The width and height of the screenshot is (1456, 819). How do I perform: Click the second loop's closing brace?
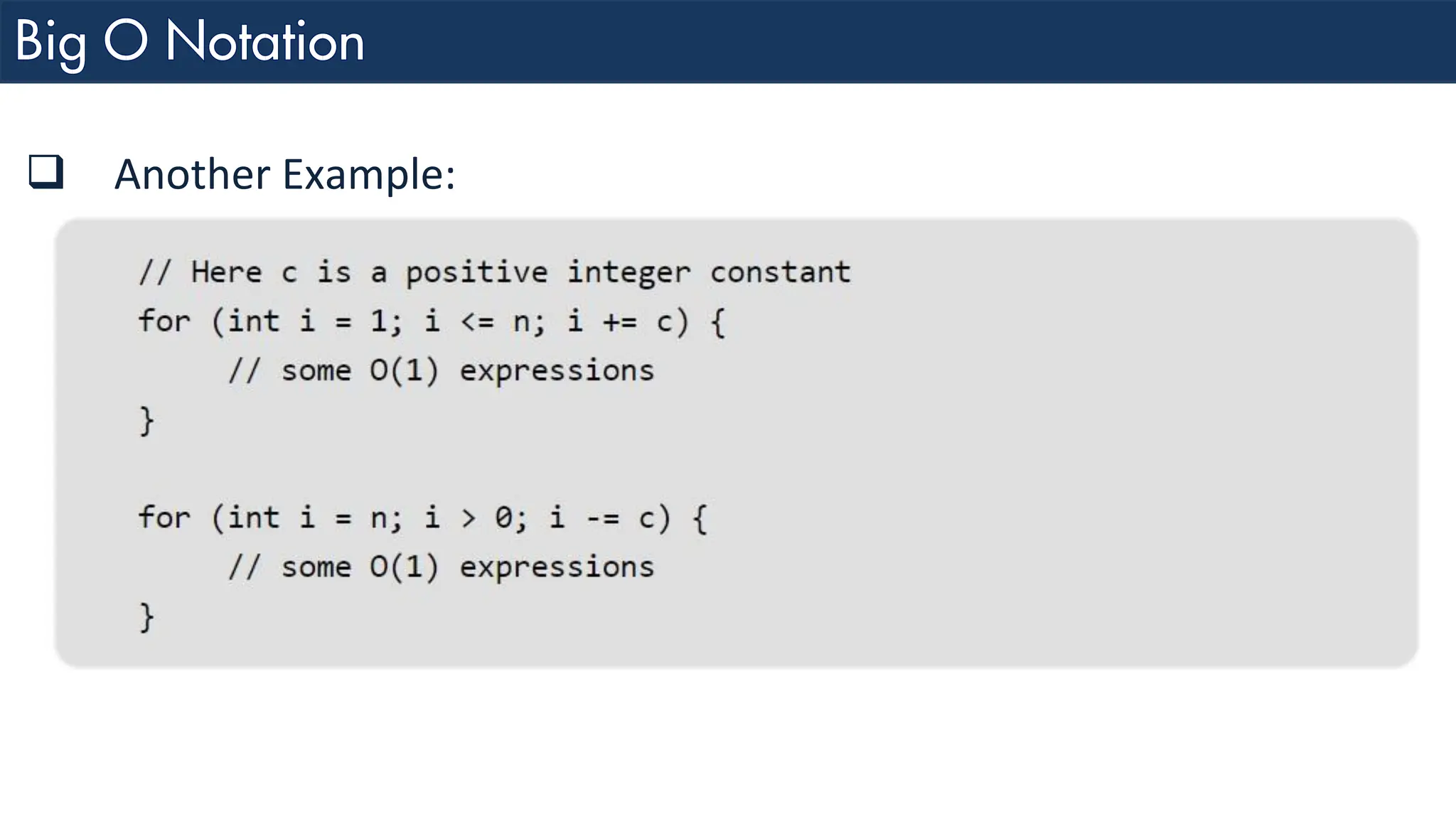[146, 617]
